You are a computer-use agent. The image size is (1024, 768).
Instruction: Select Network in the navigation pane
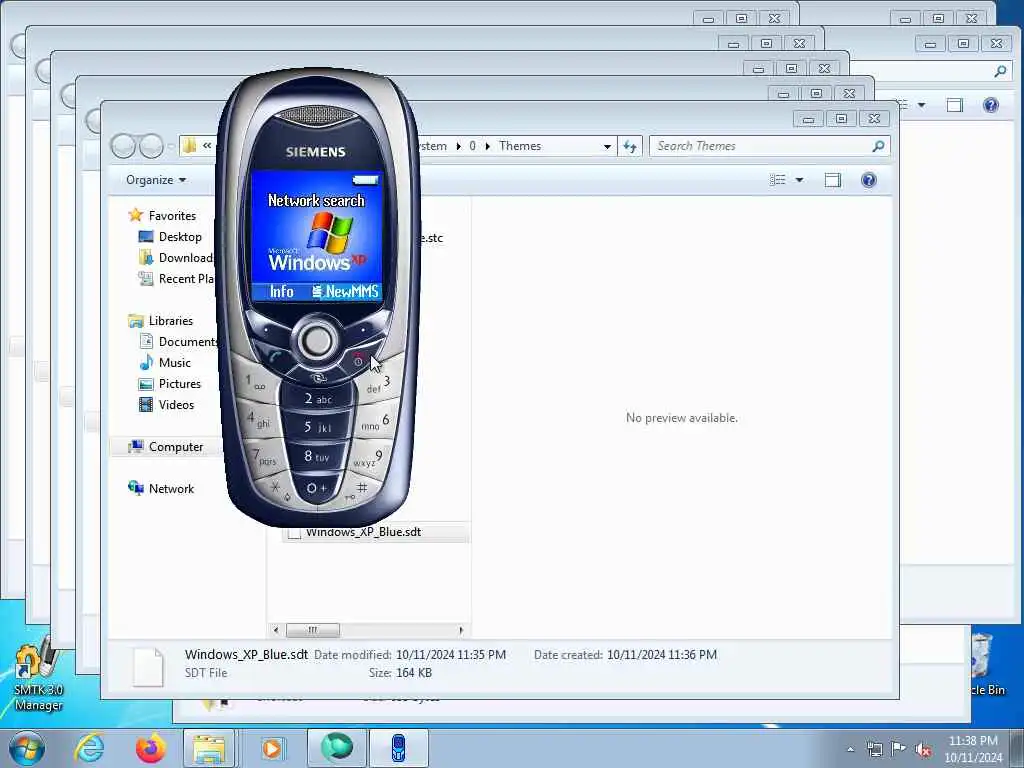[x=171, y=488]
